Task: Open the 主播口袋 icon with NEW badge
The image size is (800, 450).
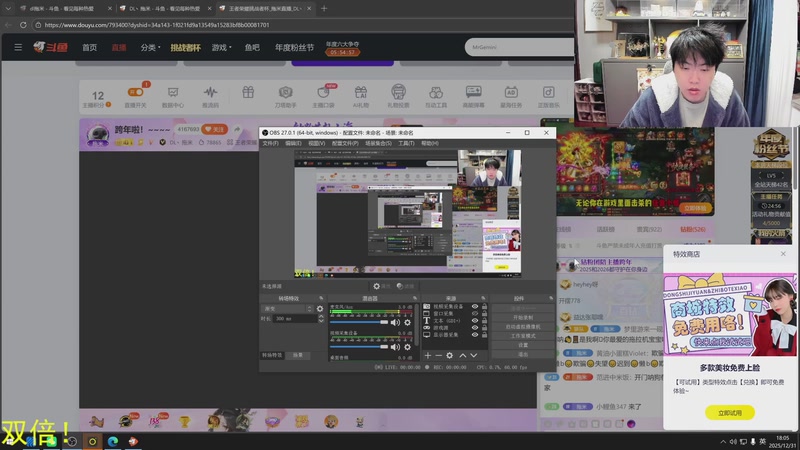Action: point(323,96)
